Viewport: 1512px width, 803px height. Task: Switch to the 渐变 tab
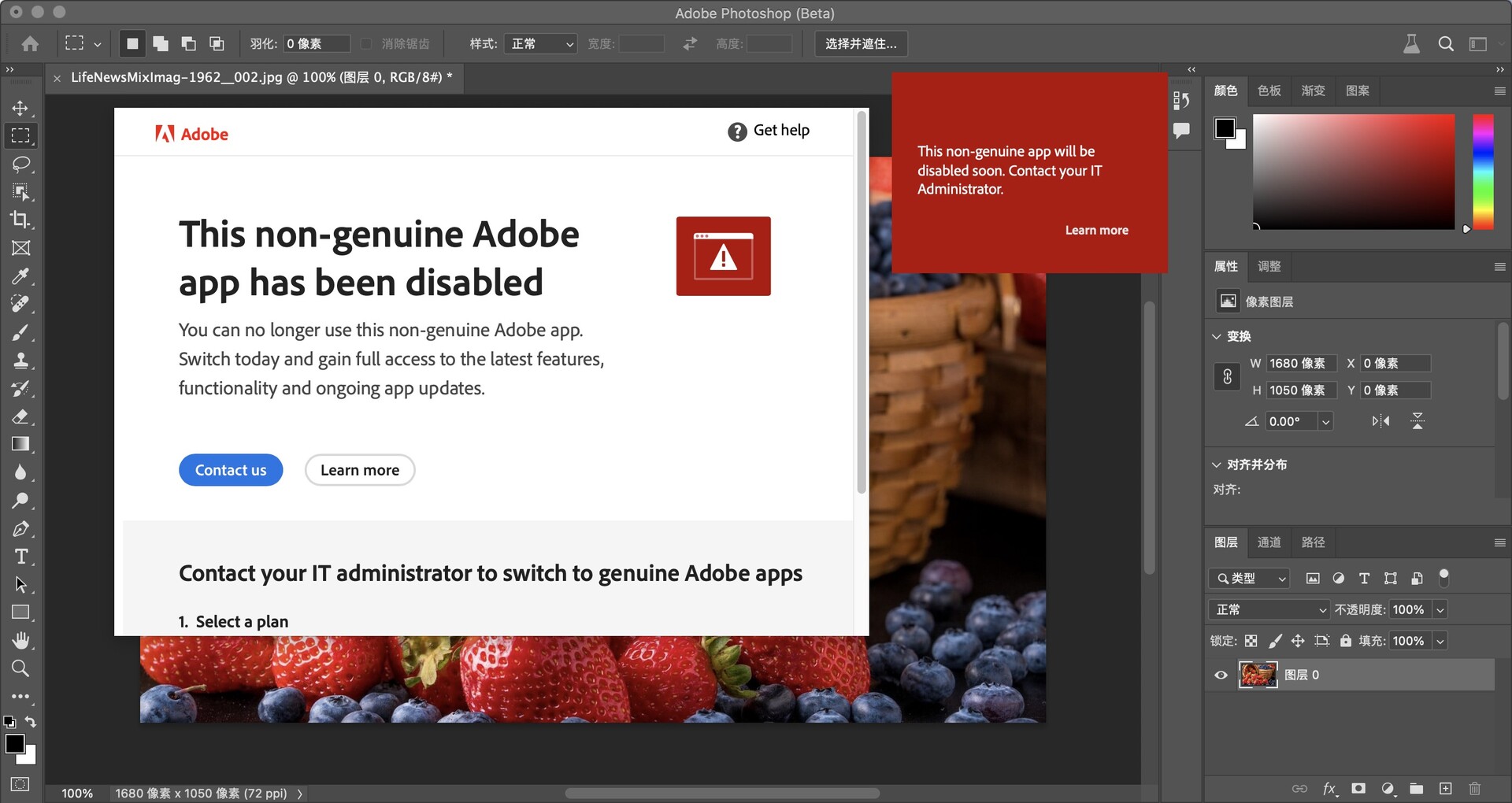pos(1314,91)
